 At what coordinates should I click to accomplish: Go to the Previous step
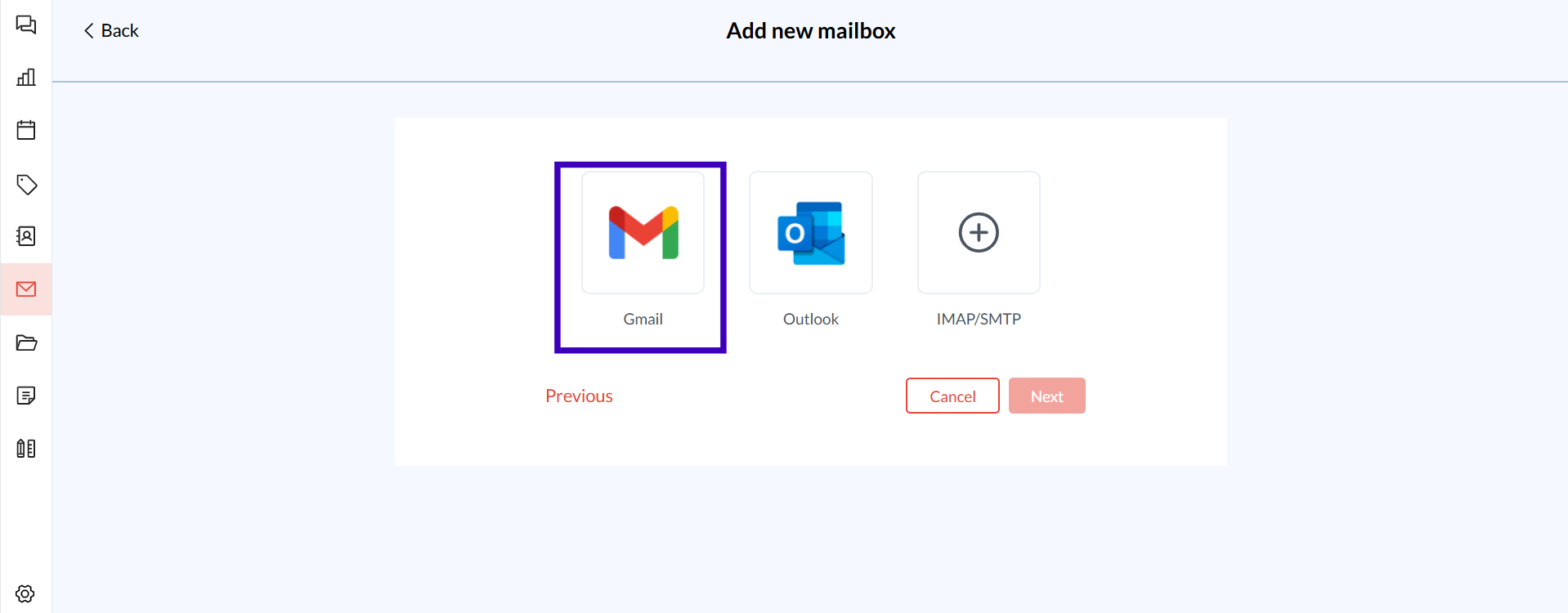(579, 396)
